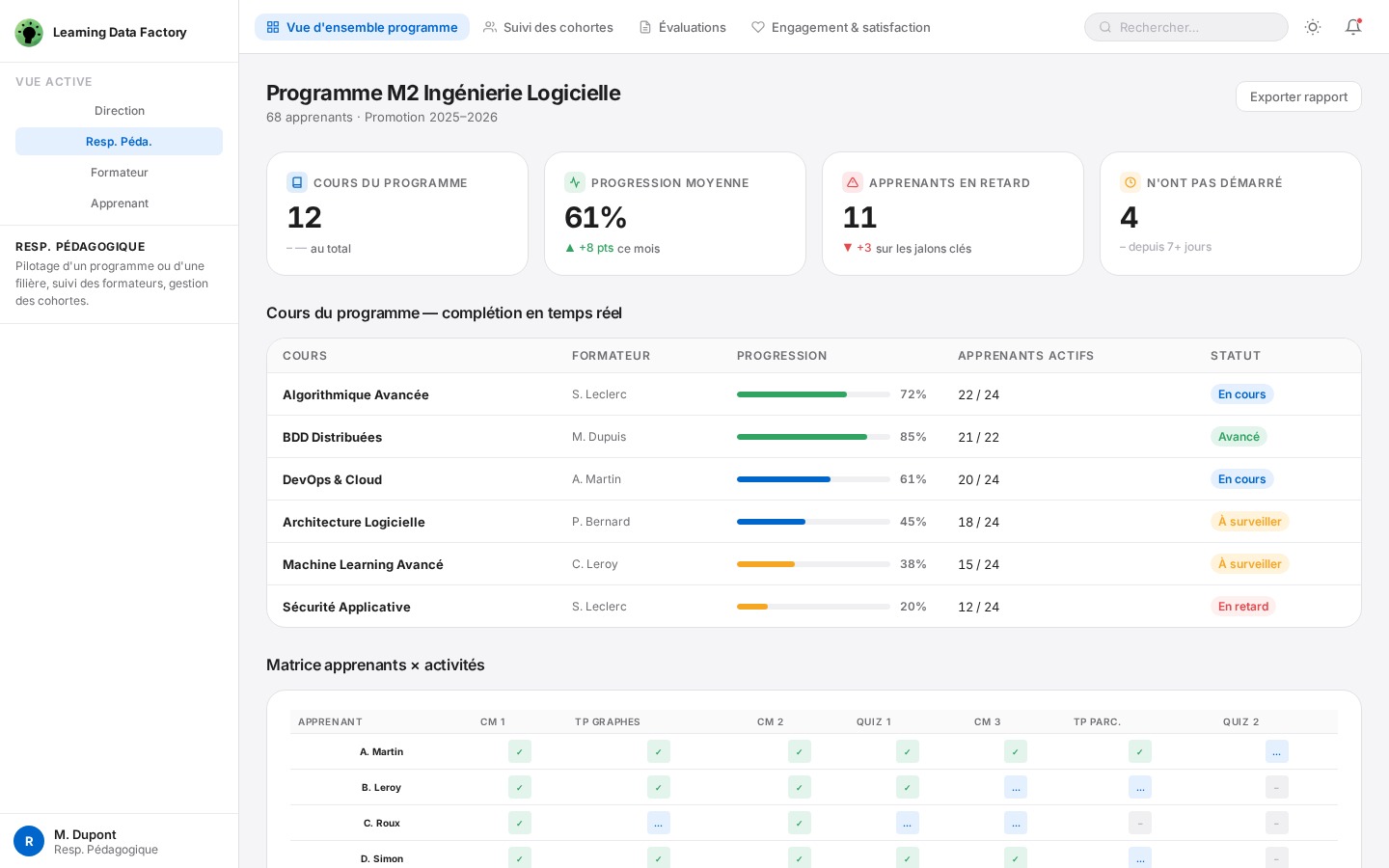Open the Algorithmique Avancée course row
Image resolution: width=1389 pixels, height=868 pixels.
tap(356, 394)
